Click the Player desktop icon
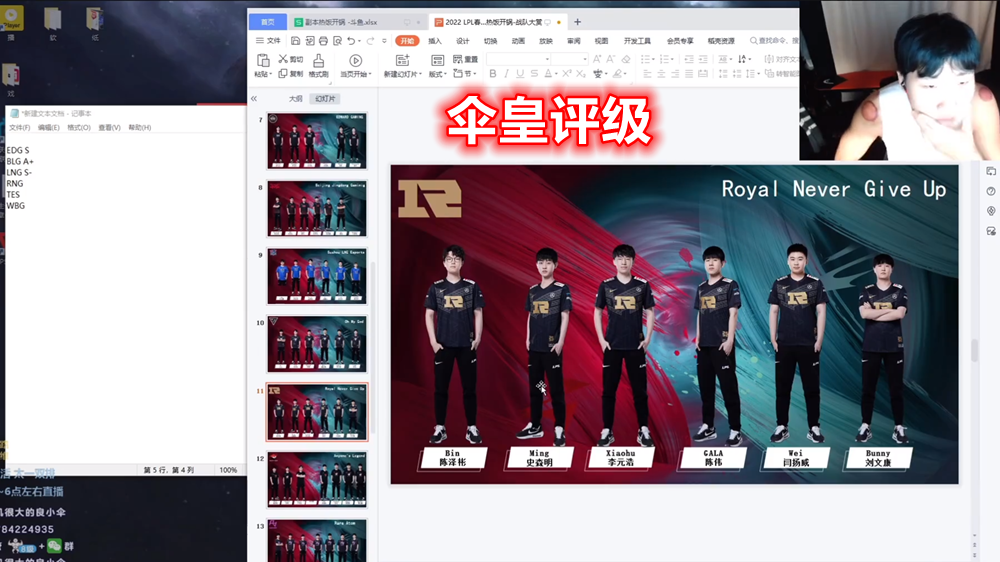The image size is (1000, 562). click(11, 18)
